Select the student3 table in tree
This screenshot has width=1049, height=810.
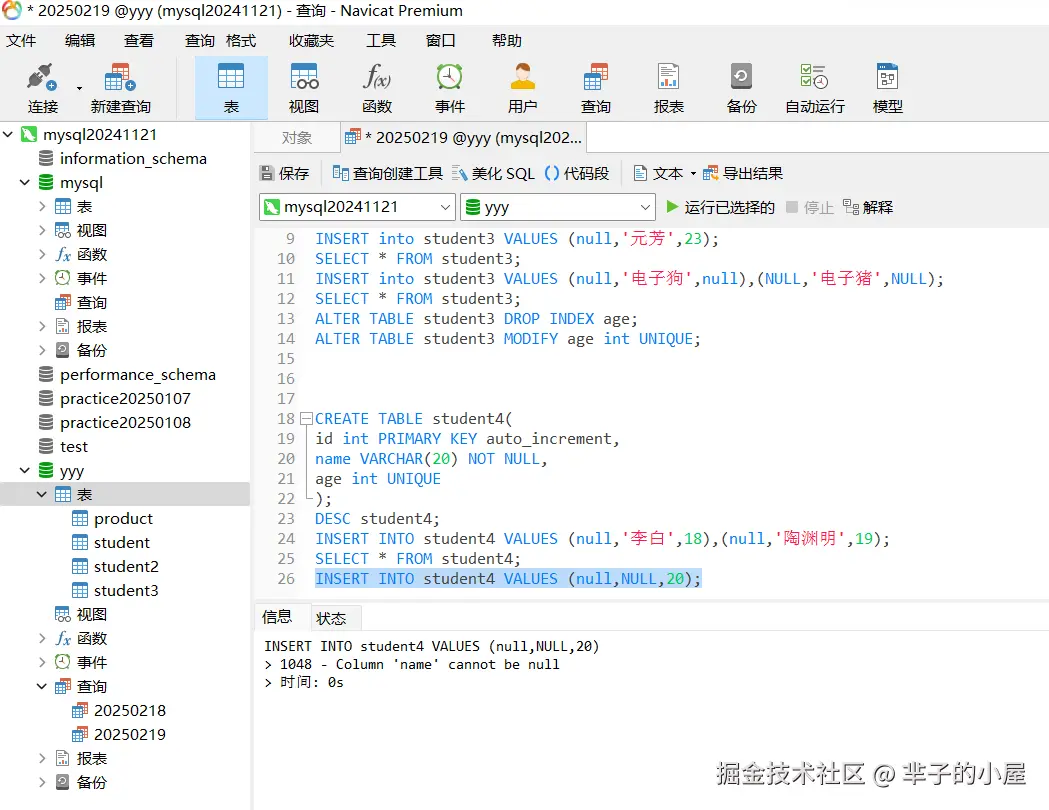coord(126,591)
